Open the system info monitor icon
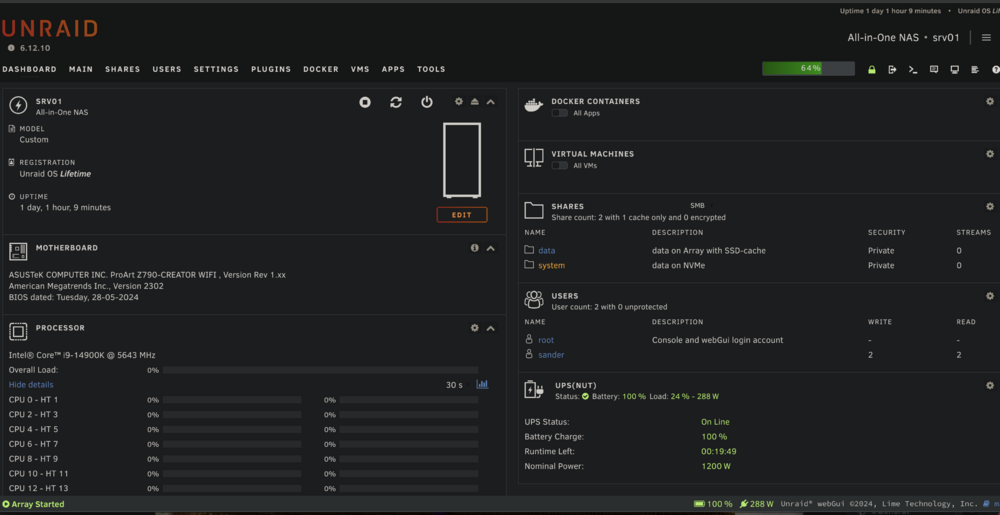This screenshot has width=1000, height=515. click(x=955, y=69)
